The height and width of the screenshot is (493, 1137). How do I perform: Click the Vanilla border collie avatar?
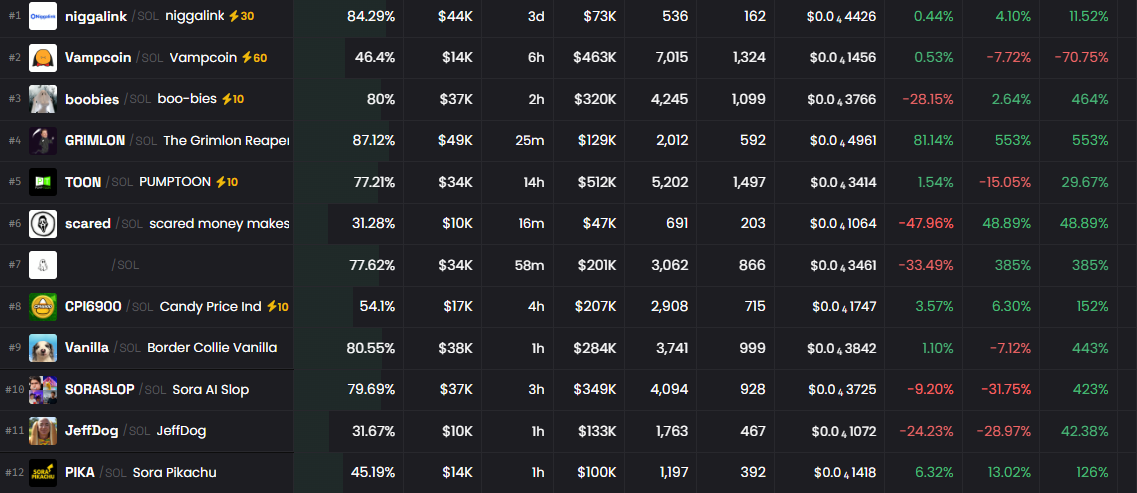[x=43, y=348]
